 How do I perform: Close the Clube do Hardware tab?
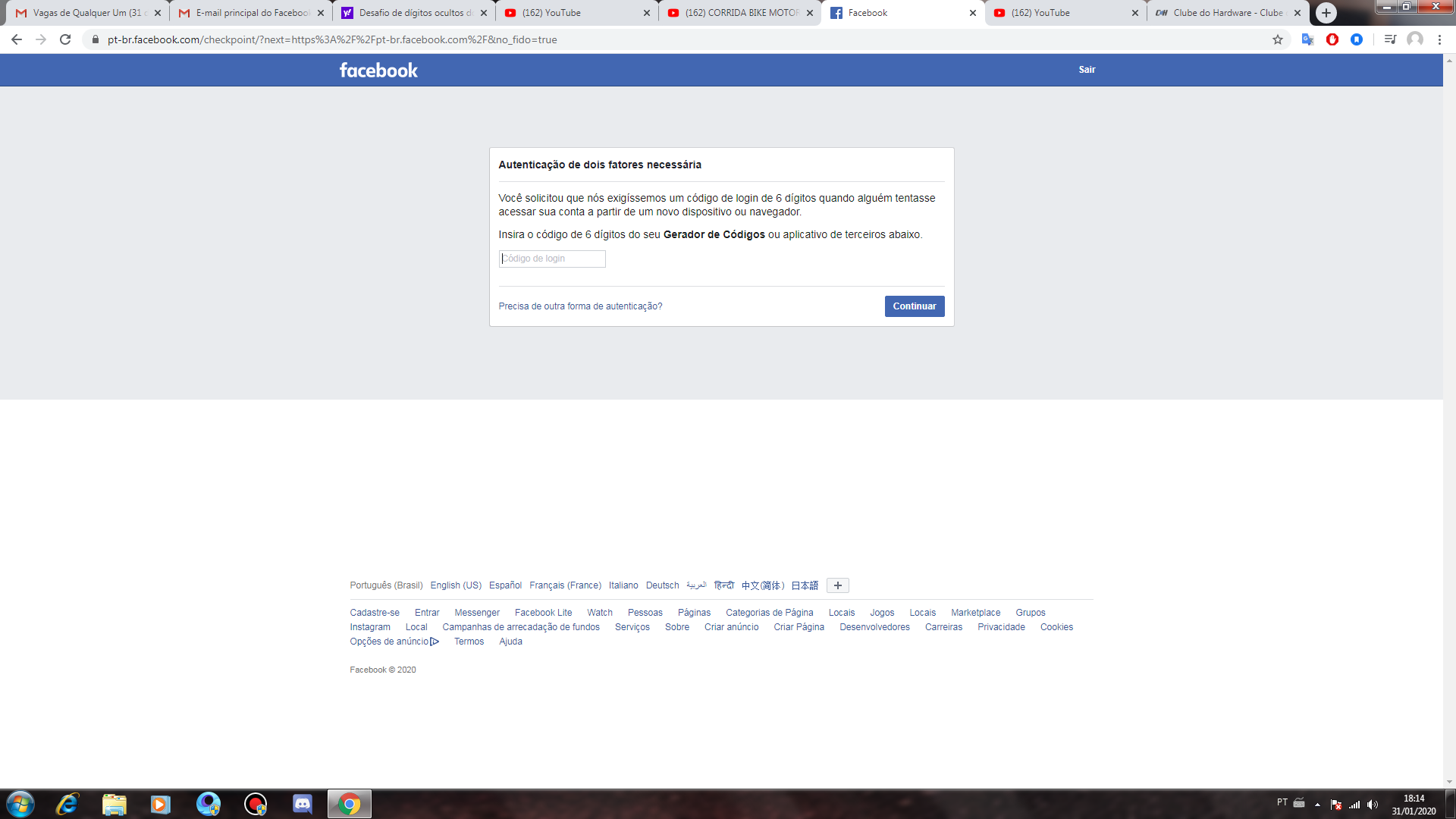pos(1298,13)
